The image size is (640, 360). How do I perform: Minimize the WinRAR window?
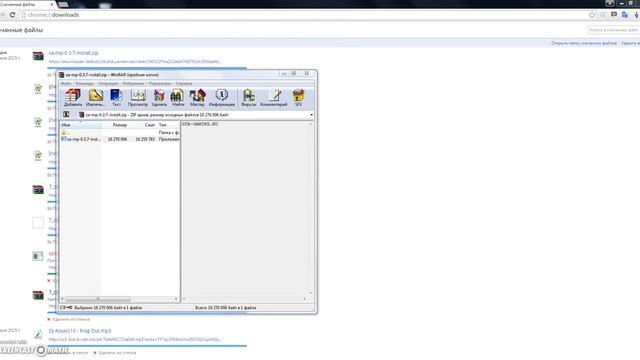284,73
